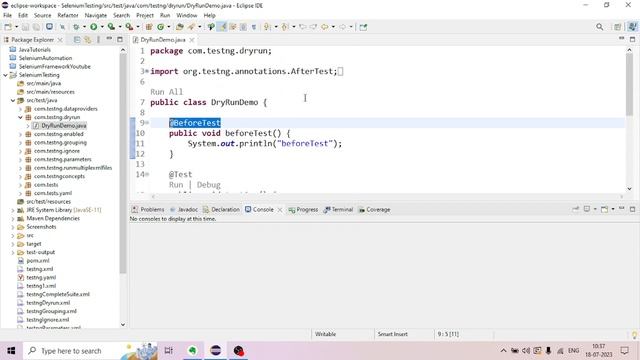Close the DryRunDemo.java editor tab
640x360 pixels.
pyautogui.click(x=191, y=40)
